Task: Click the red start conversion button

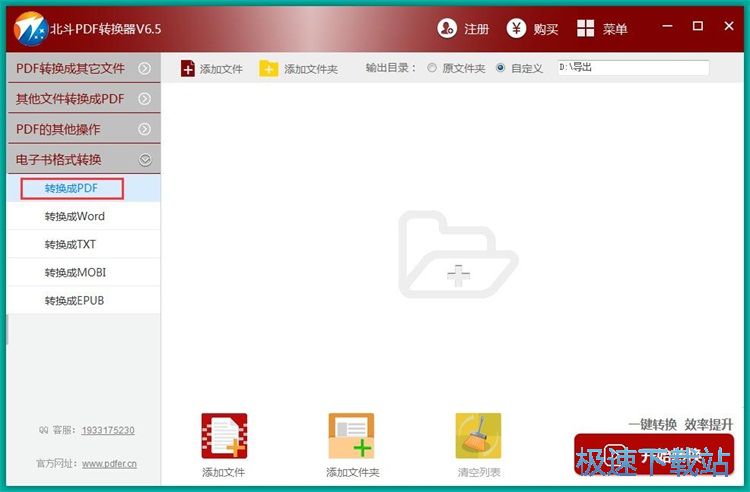Action: [x=654, y=454]
